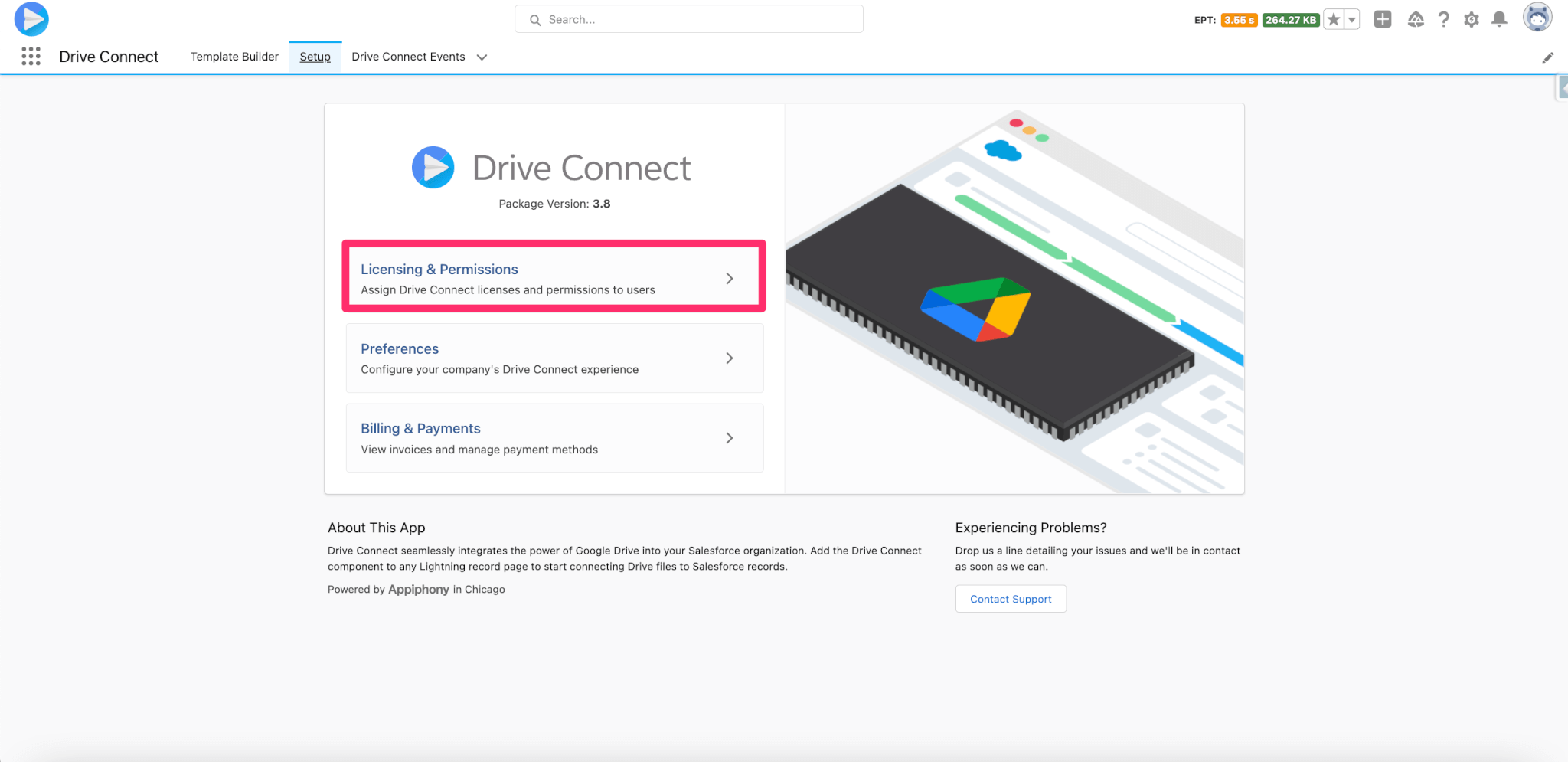The height and width of the screenshot is (762, 1568).
Task: Open the user profile avatar
Action: (1537, 17)
